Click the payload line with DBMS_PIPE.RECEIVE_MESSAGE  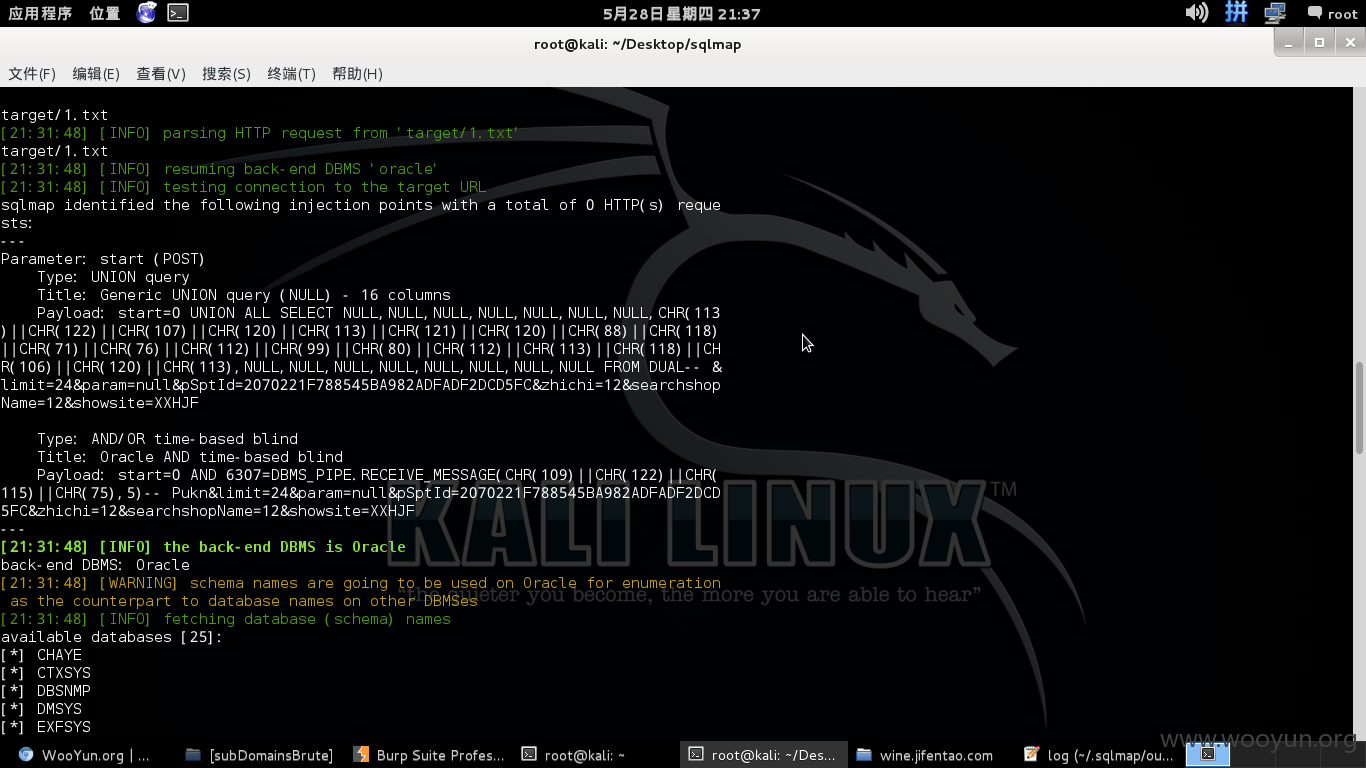pyautogui.click(x=377, y=475)
